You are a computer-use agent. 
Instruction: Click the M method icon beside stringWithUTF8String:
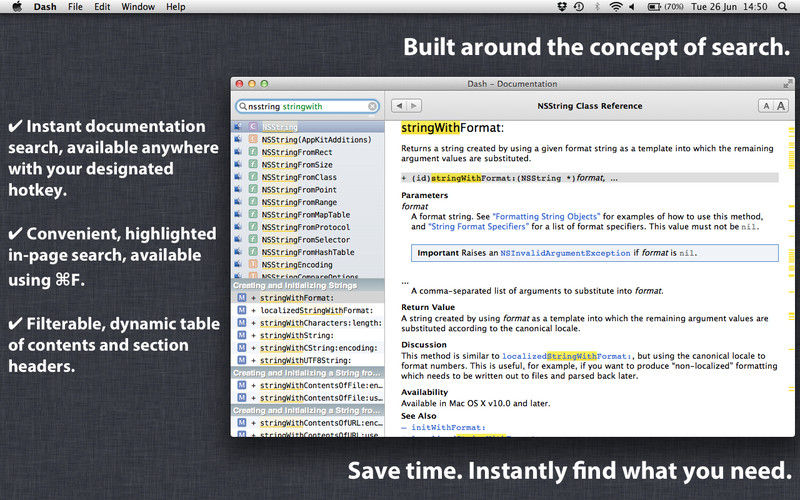tap(242, 360)
